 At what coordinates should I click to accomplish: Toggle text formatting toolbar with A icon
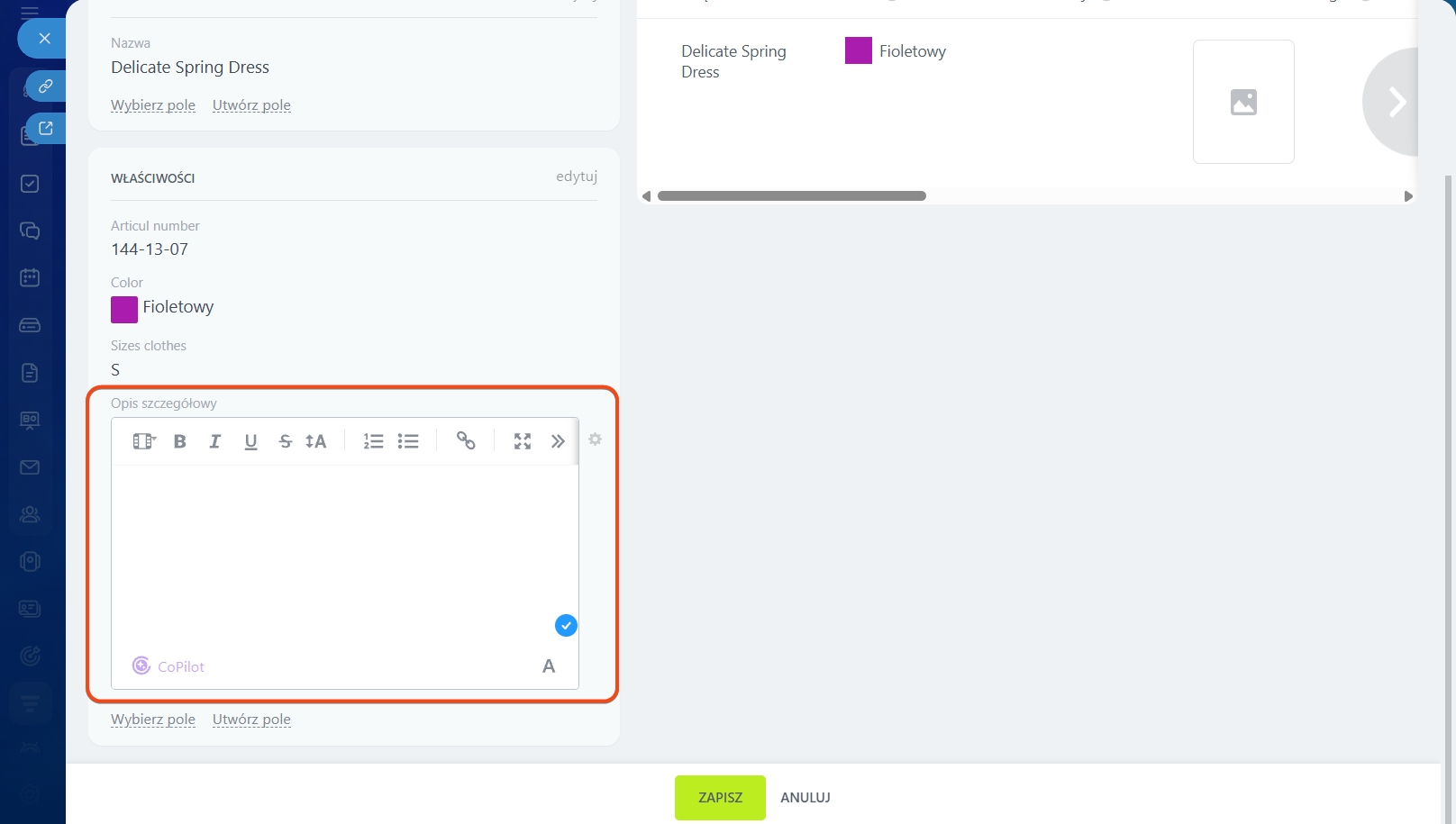coord(549,666)
